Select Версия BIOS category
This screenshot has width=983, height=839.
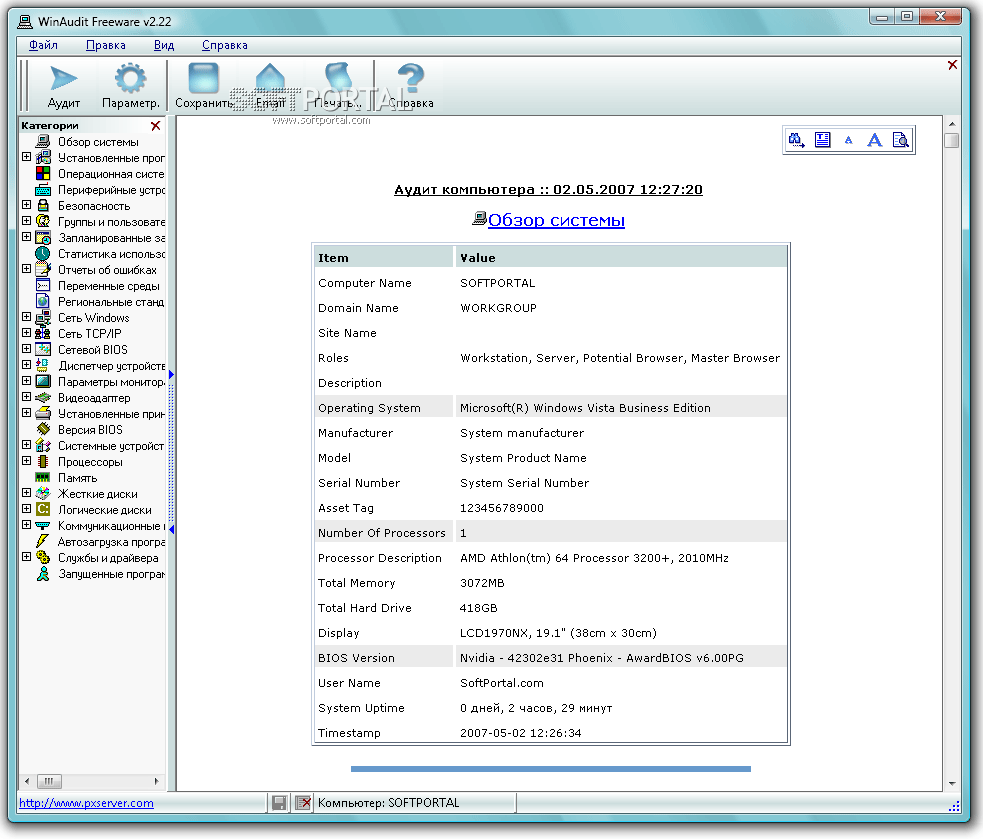pyautogui.click(x=90, y=430)
